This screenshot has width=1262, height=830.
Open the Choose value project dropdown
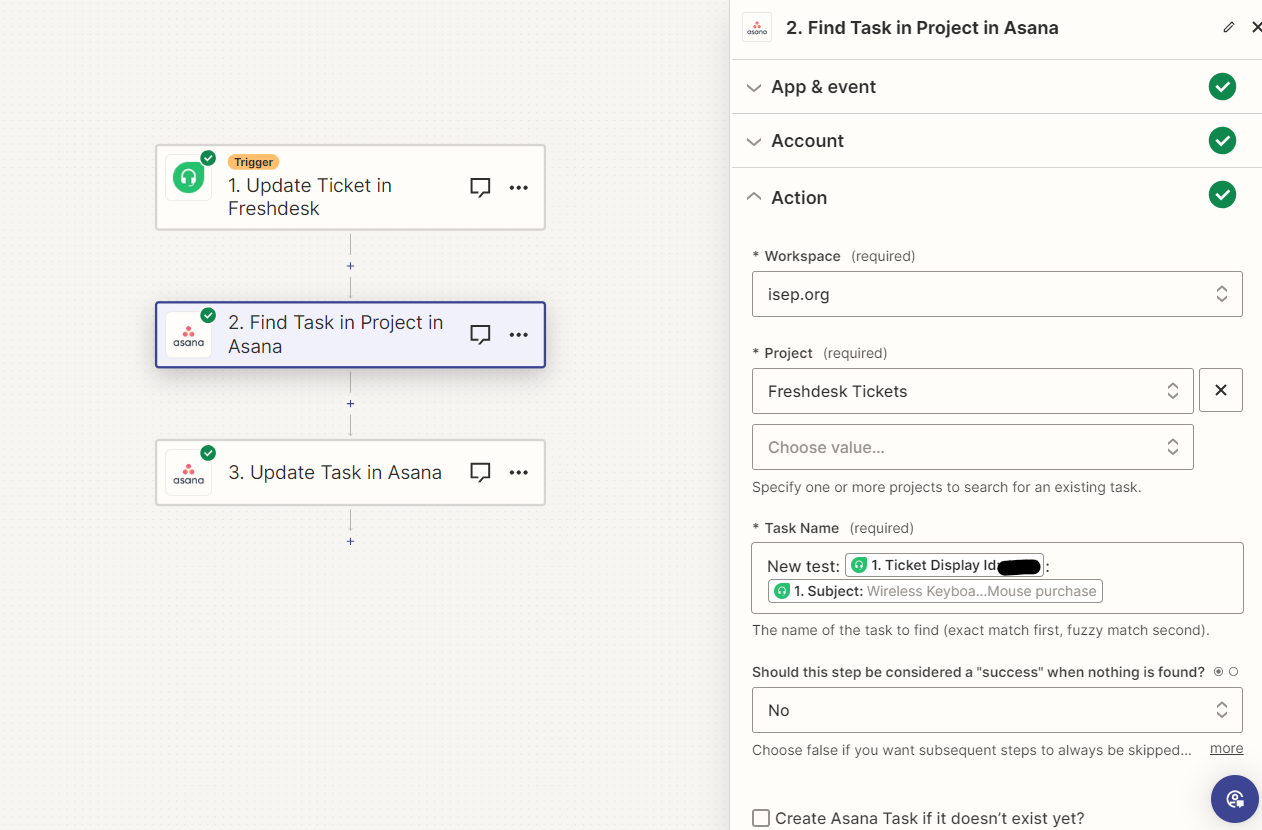coord(972,447)
